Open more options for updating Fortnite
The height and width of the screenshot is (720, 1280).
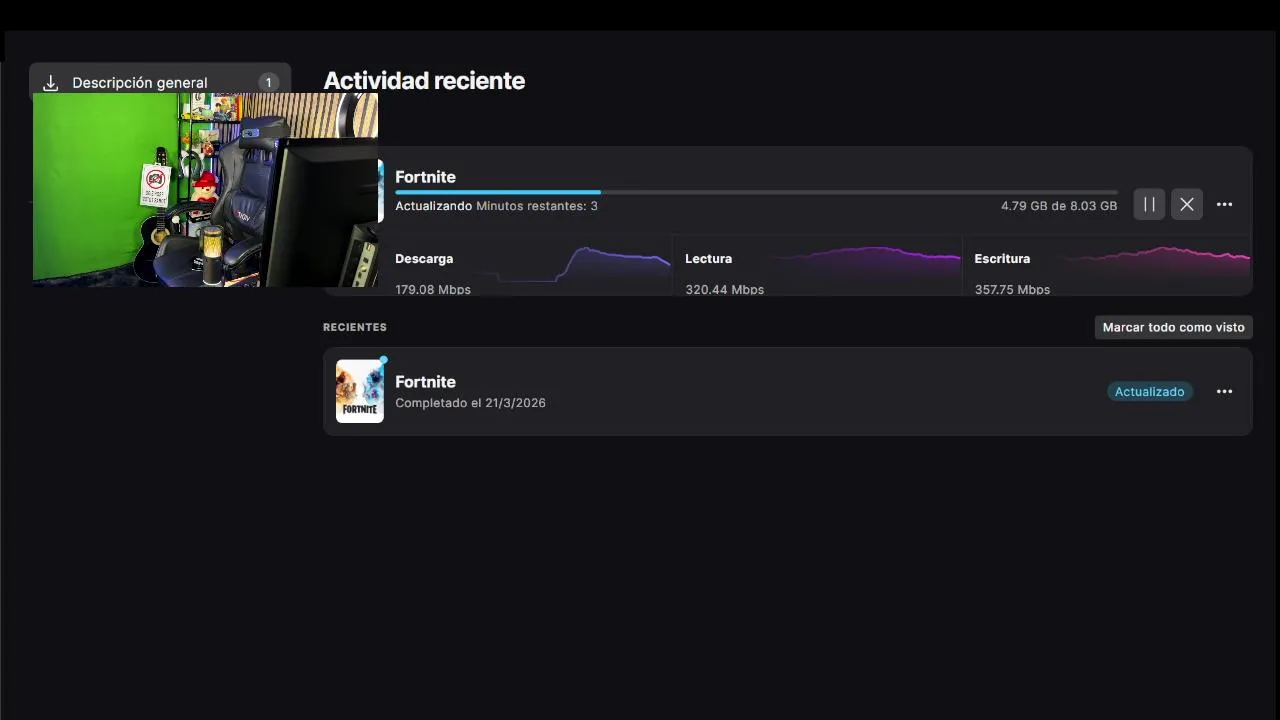point(1224,204)
